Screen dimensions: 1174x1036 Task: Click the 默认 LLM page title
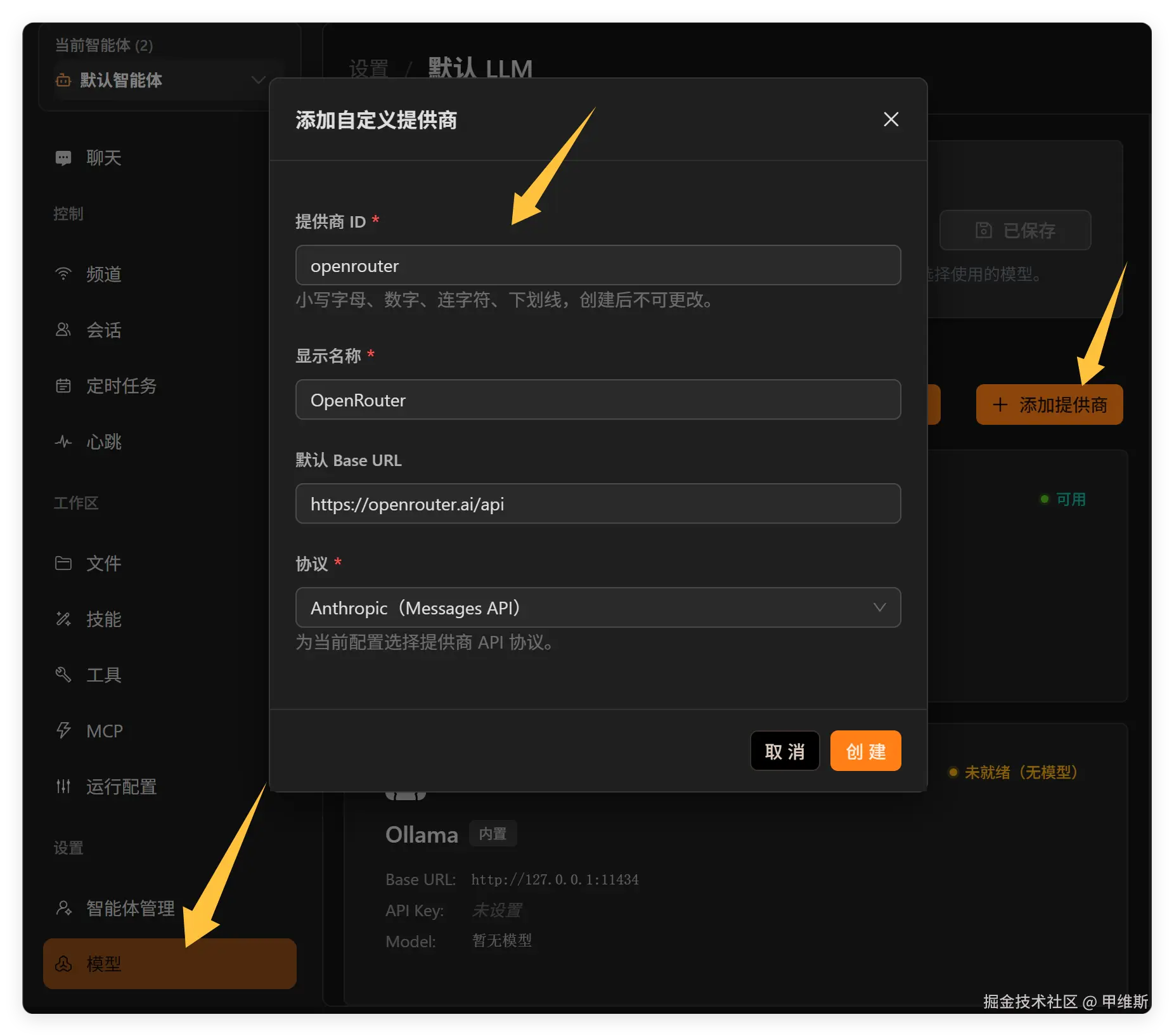click(480, 68)
